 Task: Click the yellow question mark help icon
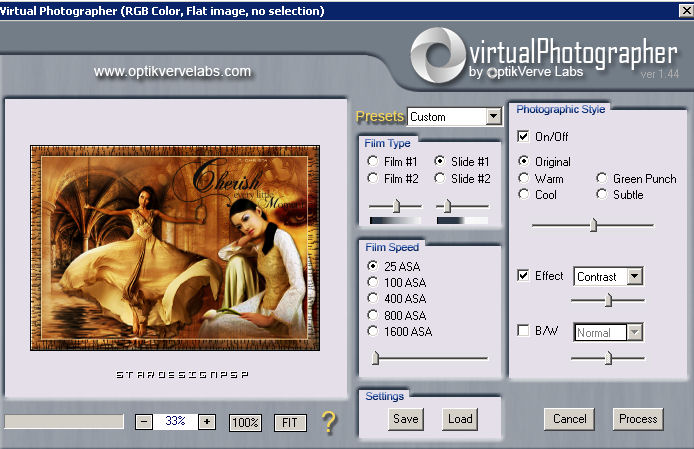pyautogui.click(x=328, y=422)
